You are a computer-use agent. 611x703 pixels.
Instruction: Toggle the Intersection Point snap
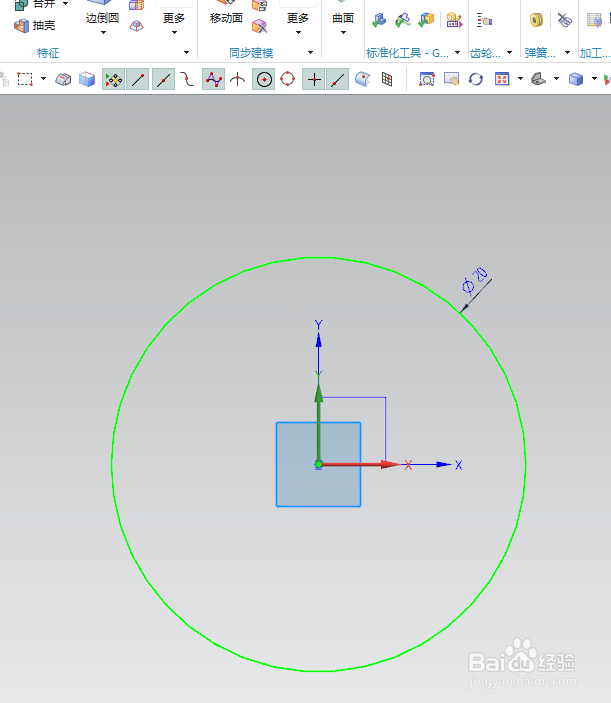pos(238,80)
